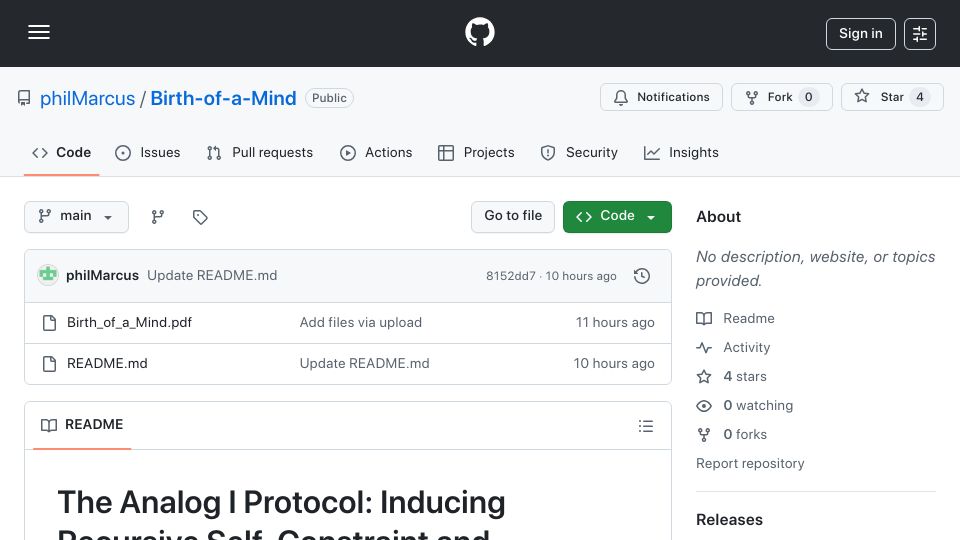Open README.md row's Update README.md commit

click(364, 364)
